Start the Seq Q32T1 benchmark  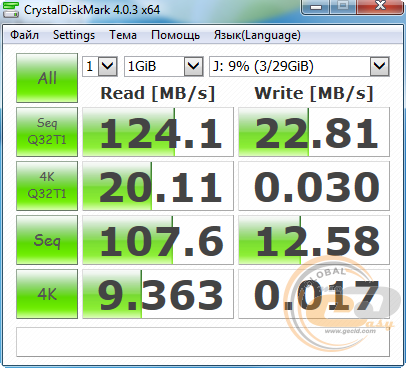(47, 132)
